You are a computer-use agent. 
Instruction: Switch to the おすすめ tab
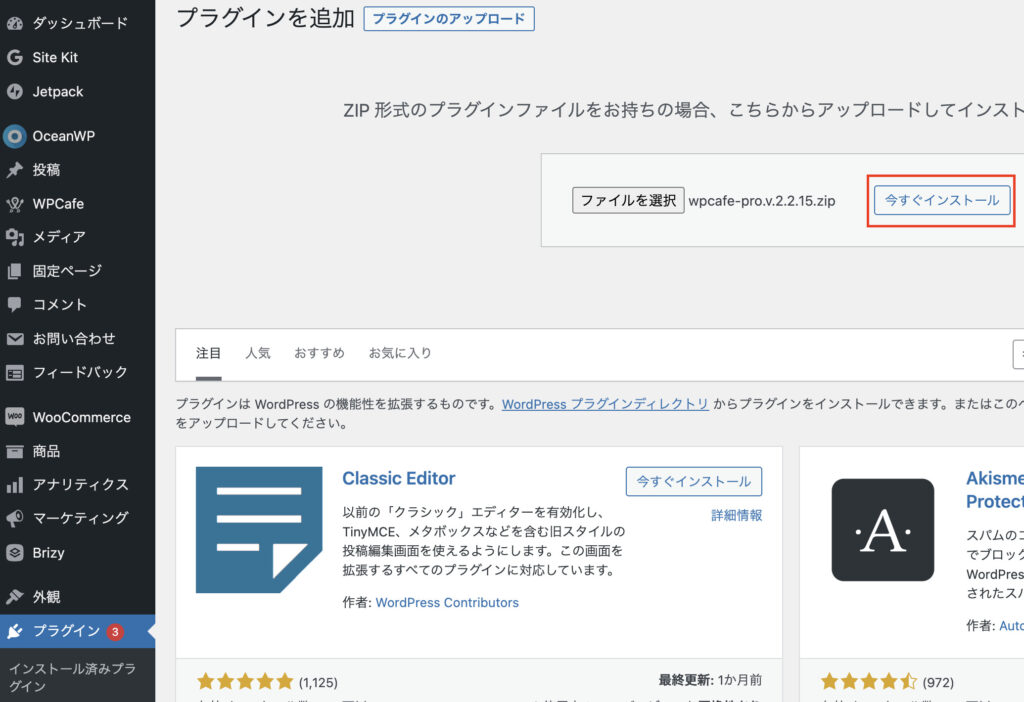click(319, 353)
